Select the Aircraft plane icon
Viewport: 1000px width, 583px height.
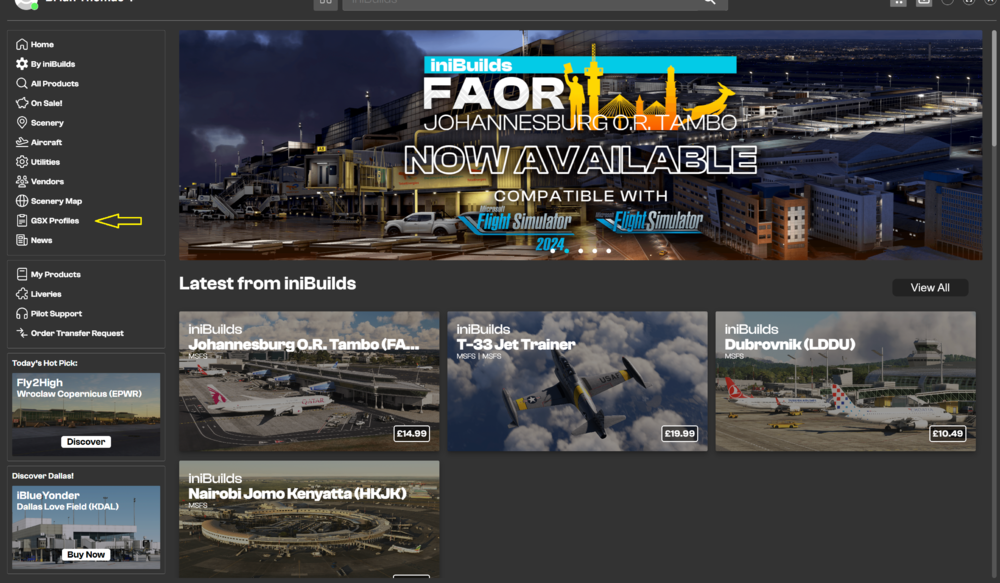point(22,142)
